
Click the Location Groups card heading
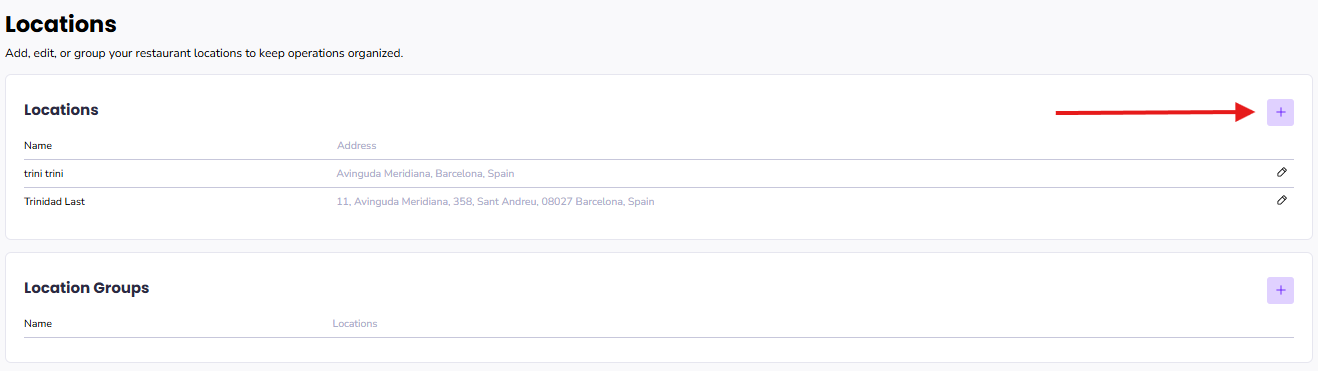tap(86, 288)
